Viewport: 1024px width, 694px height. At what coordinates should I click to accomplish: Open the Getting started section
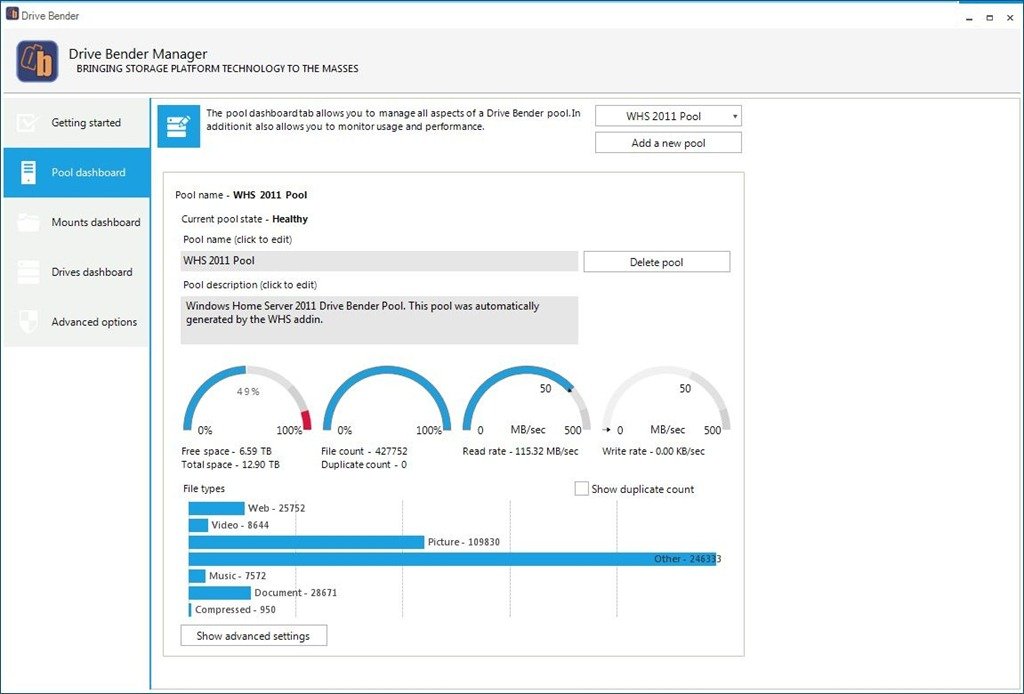(x=76, y=123)
